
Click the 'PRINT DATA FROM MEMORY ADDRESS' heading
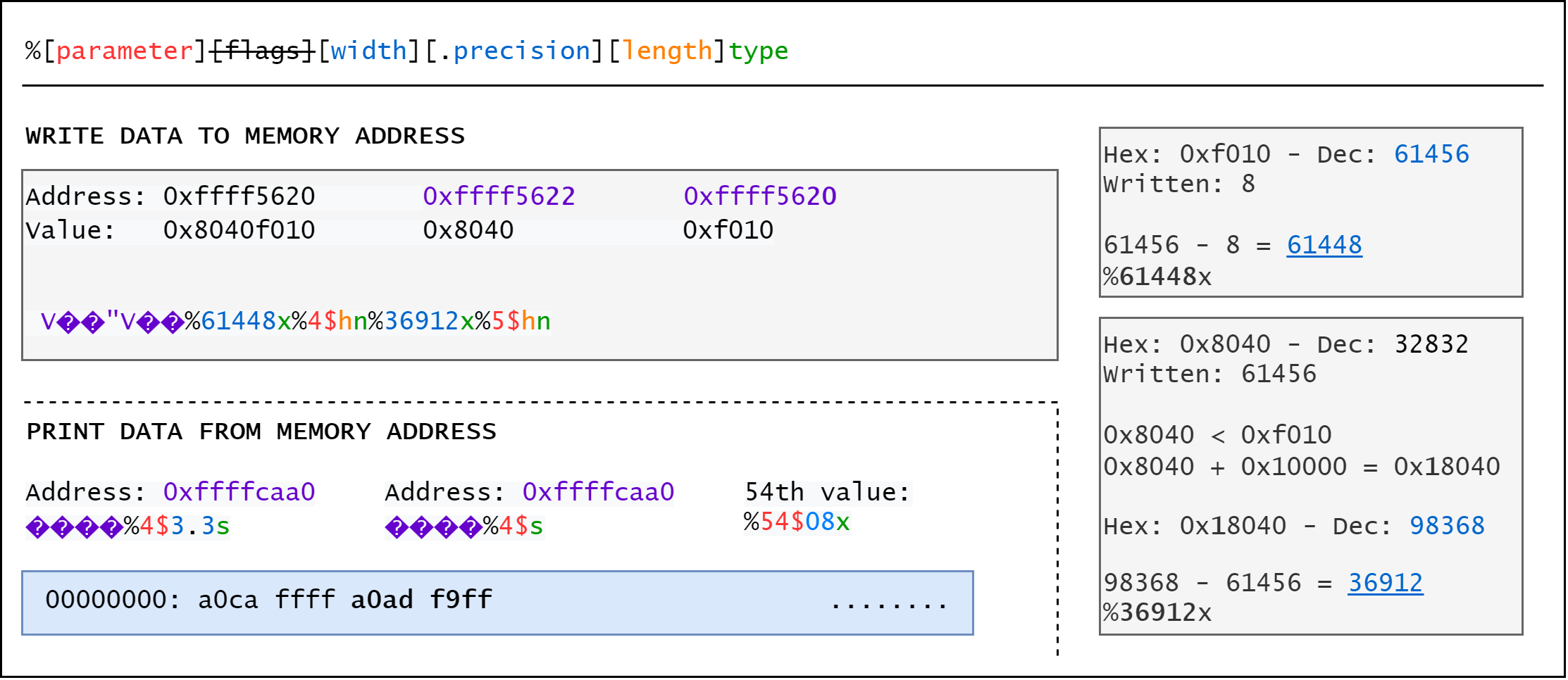point(261,432)
